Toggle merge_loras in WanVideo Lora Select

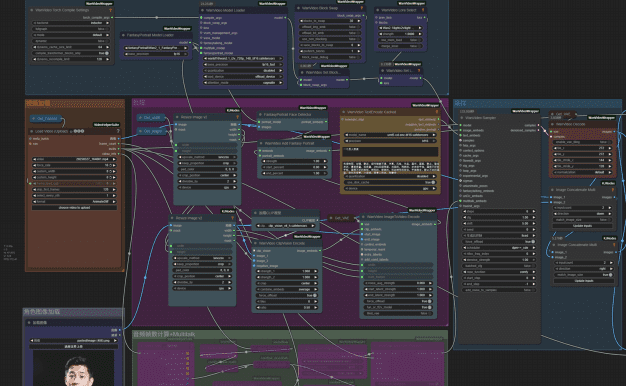click(400, 46)
